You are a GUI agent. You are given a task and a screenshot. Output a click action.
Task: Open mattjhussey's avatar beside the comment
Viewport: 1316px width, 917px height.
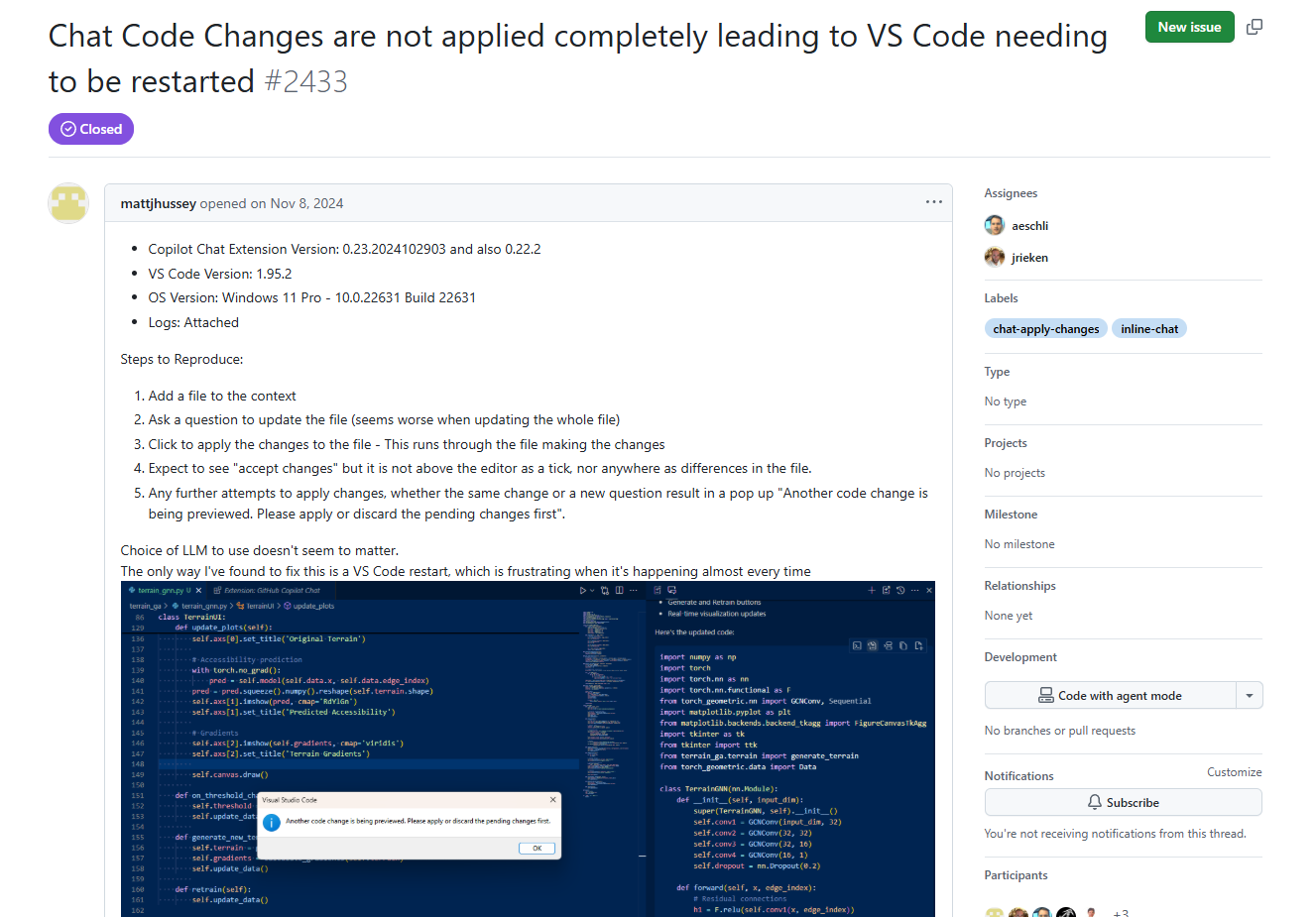tap(68, 203)
